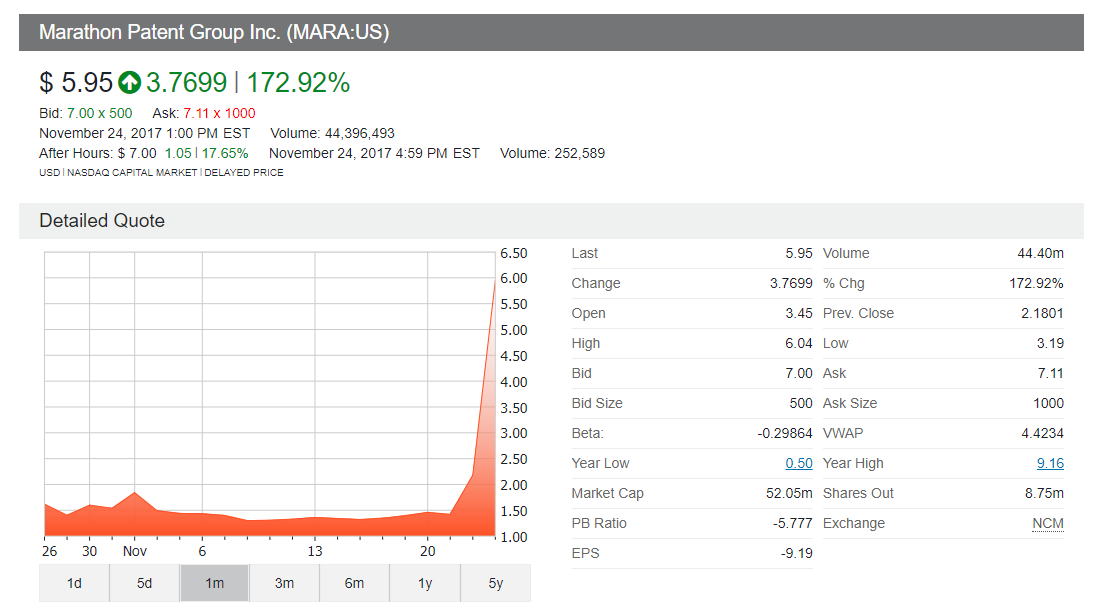Click the Detailed Quote heading
The width and height of the screenshot is (1104, 613).
pyautogui.click(x=102, y=221)
